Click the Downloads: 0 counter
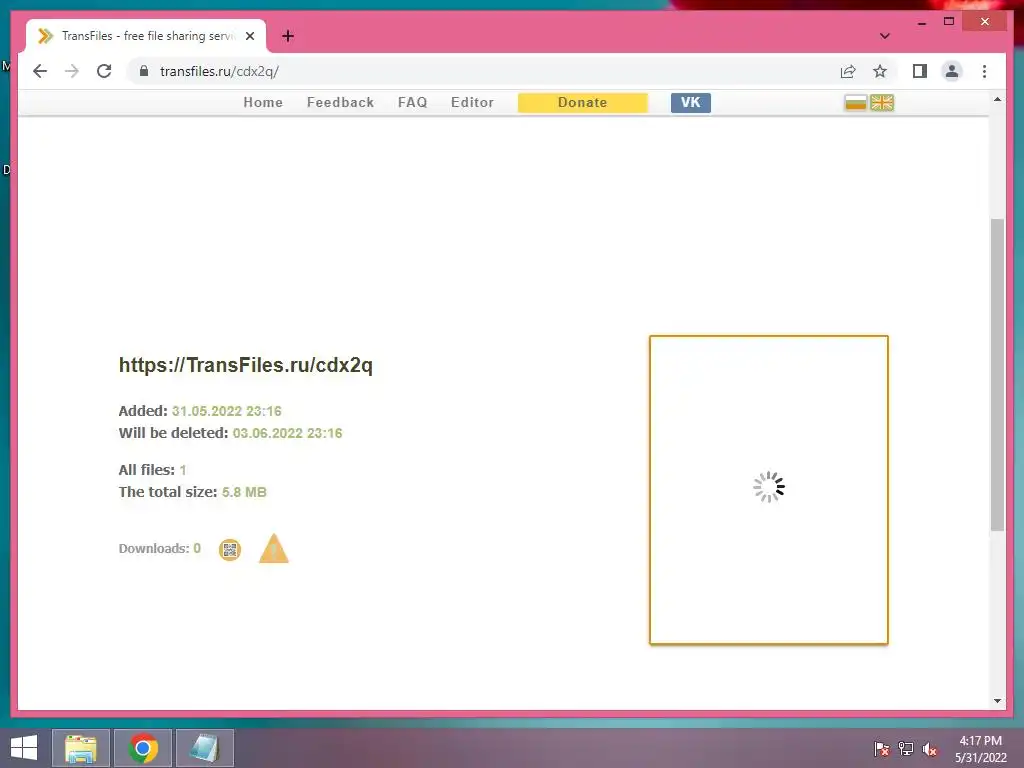The height and width of the screenshot is (768, 1024). point(159,549)
